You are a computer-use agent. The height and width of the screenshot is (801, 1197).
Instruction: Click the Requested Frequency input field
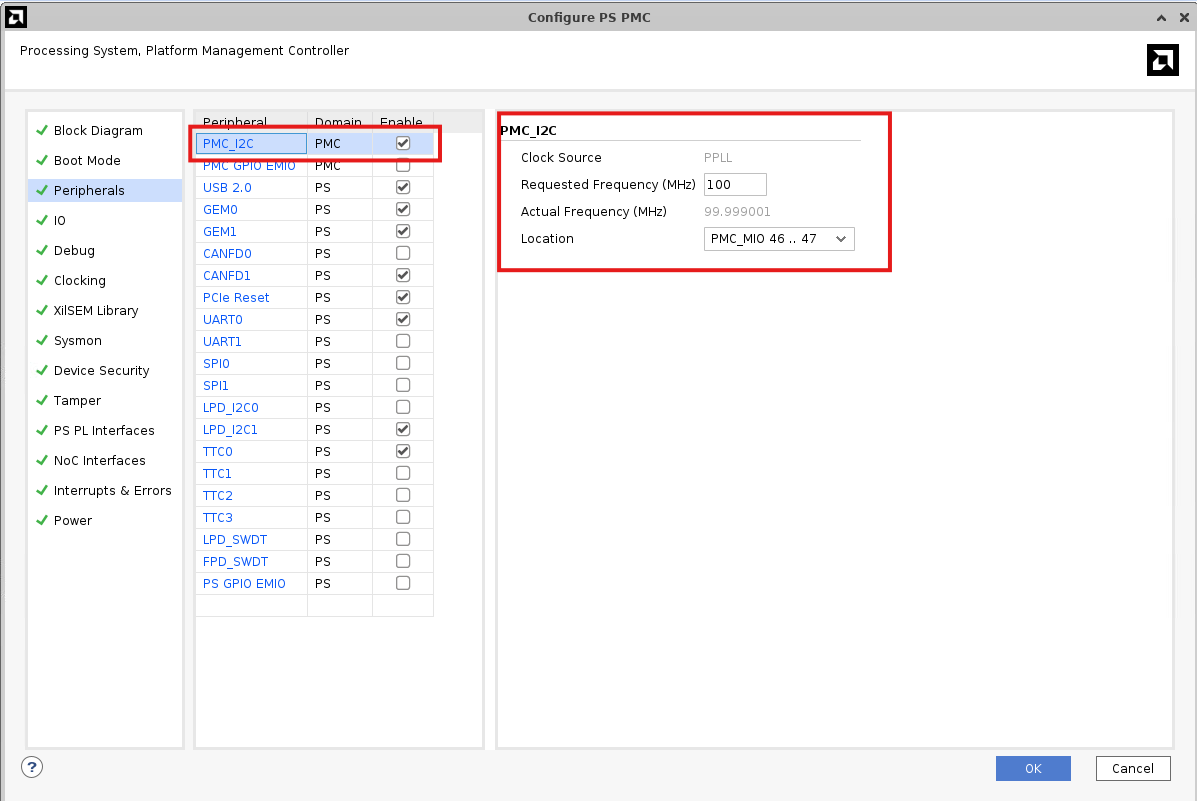point(734,185)
